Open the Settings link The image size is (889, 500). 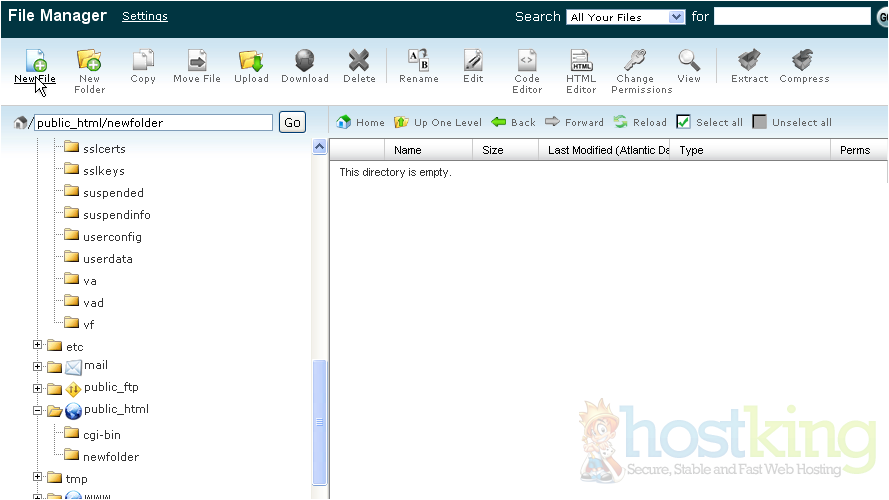point(144,16)
